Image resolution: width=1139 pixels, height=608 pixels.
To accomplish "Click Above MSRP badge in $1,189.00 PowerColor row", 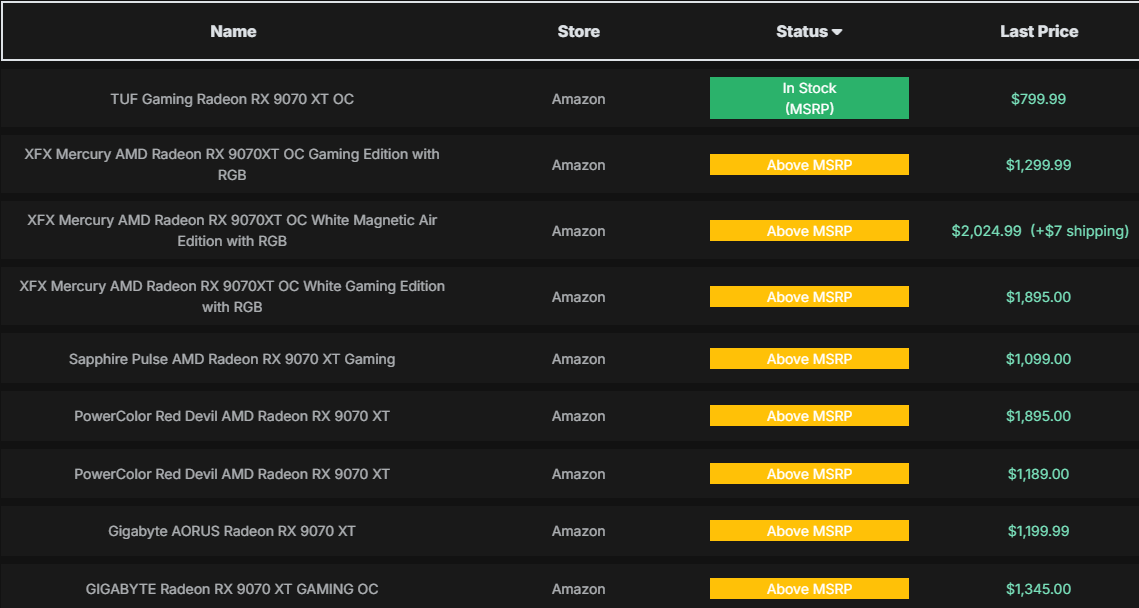I will [x=809, y=474].
